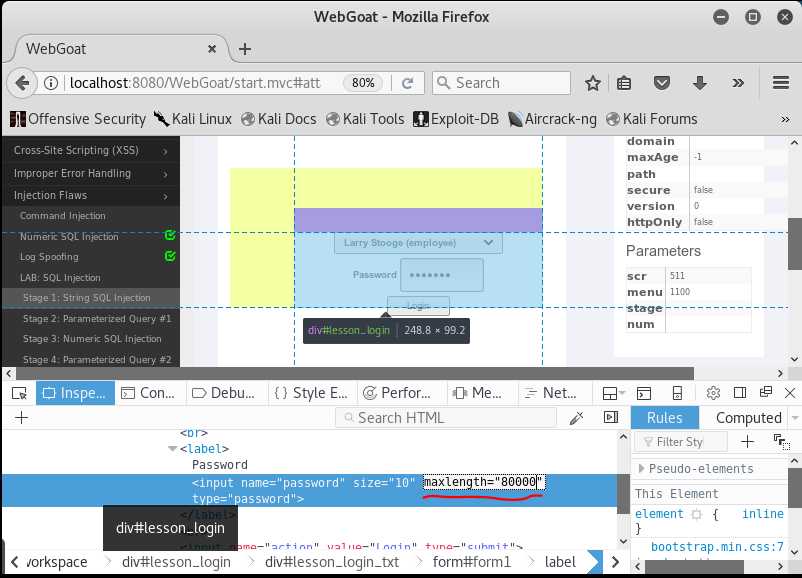Open the Exploit-DB bookmark
This screenshot has width=802, height=578.
tap(456, 119)
